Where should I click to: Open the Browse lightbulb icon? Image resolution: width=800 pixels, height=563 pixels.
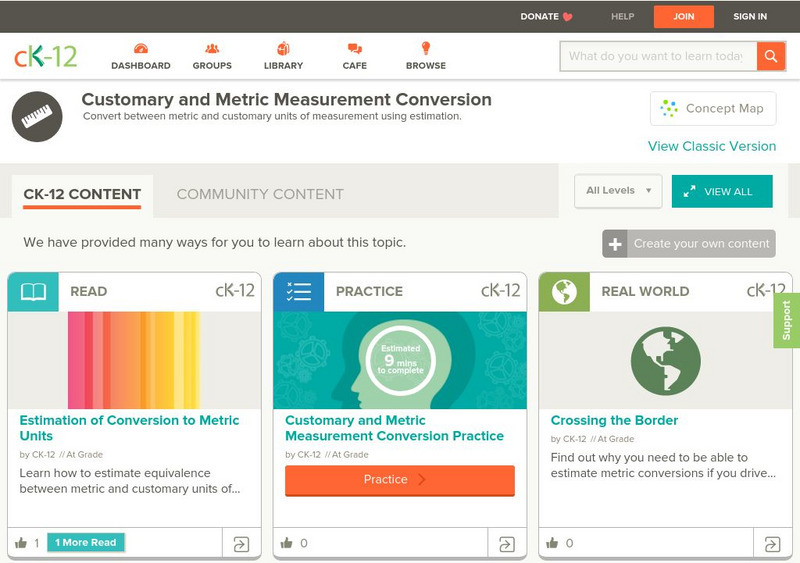(425, 49)
